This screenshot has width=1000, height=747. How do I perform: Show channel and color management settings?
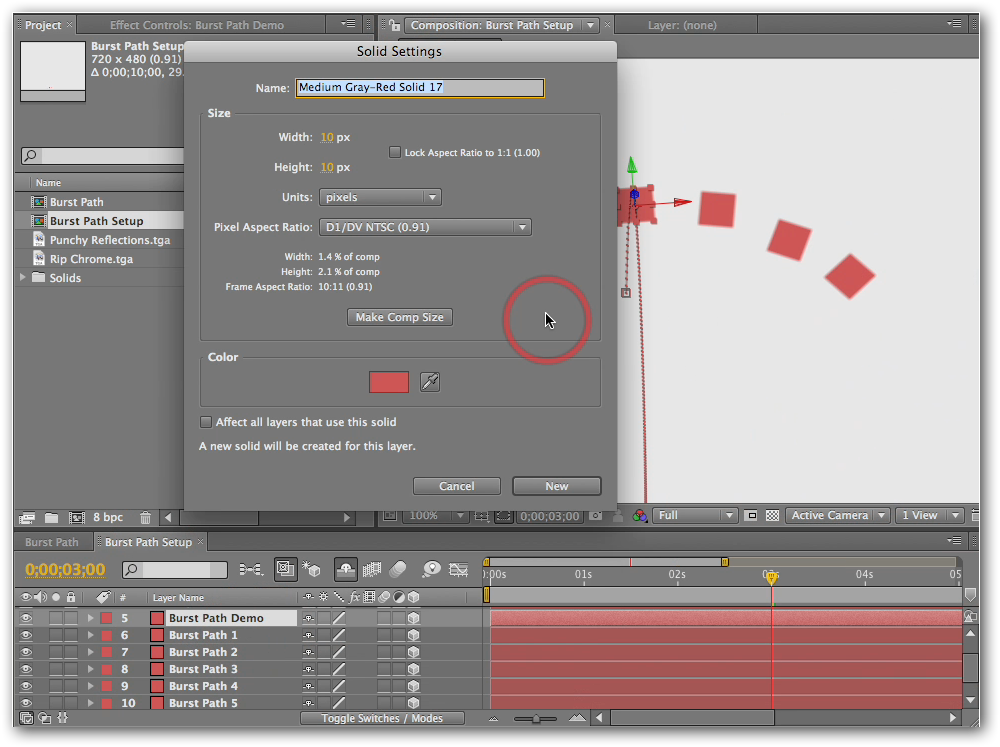click(x=639, y=515)
